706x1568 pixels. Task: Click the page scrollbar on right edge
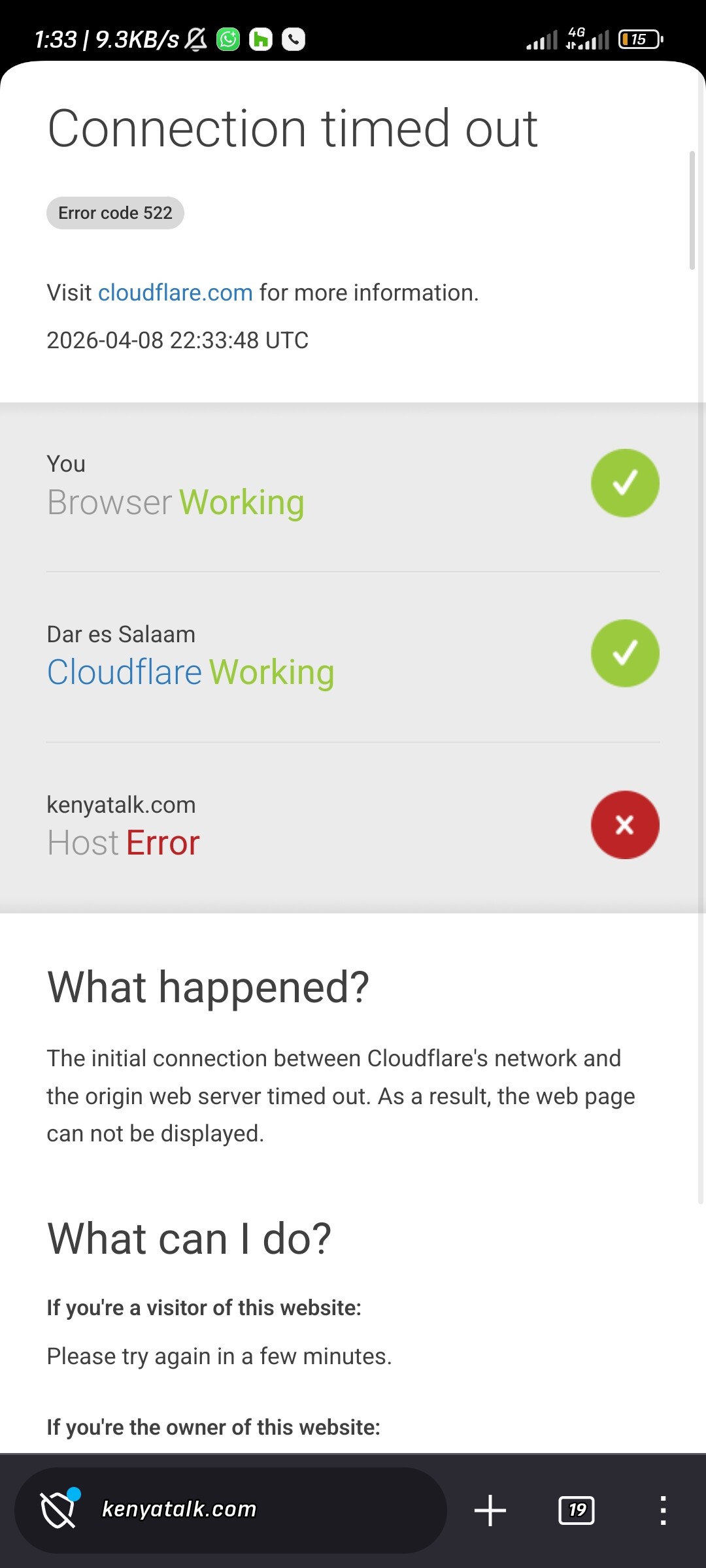pyautogui.click(x=692, y=209)
